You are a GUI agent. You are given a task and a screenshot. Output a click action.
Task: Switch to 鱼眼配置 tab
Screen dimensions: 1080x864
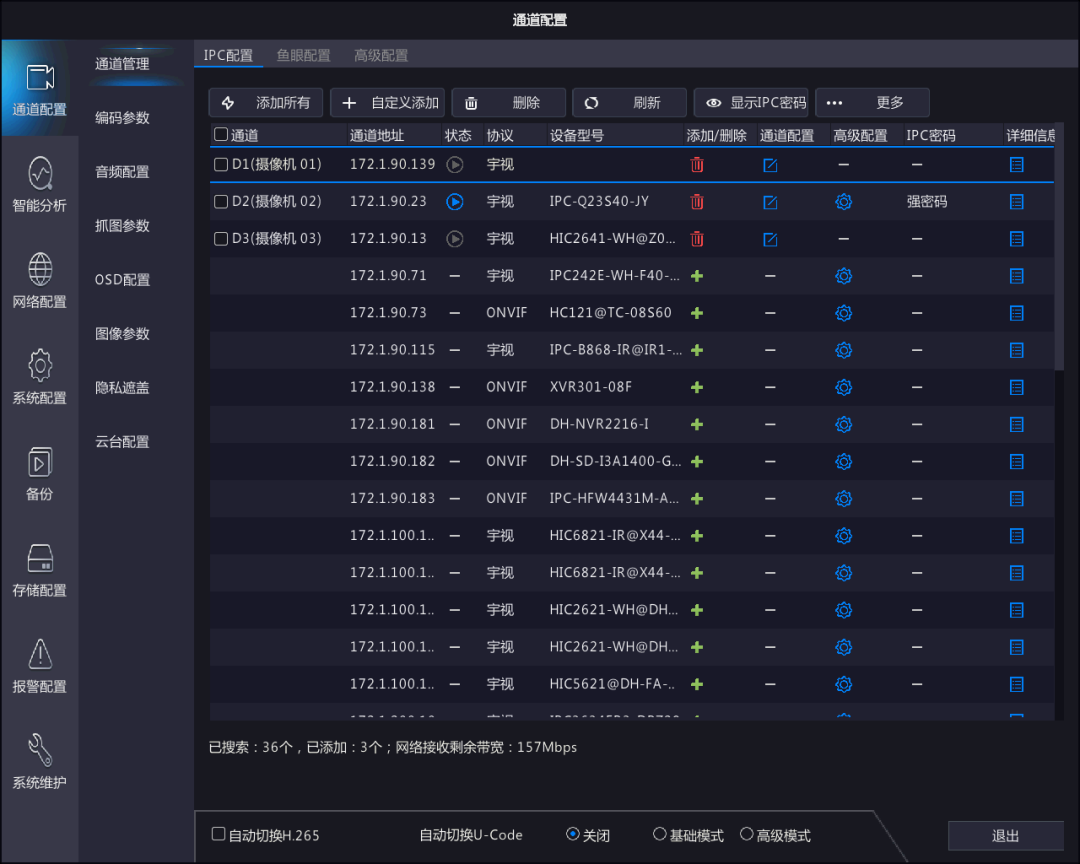click(x=304, y=55)
